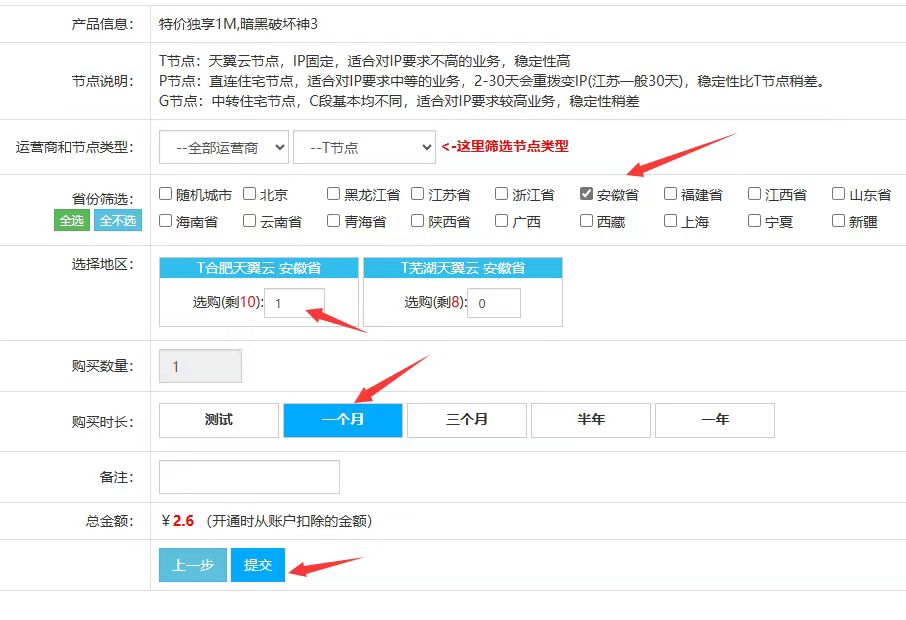Check the 北京 province checkbox
906x620 pixels.
250,194
